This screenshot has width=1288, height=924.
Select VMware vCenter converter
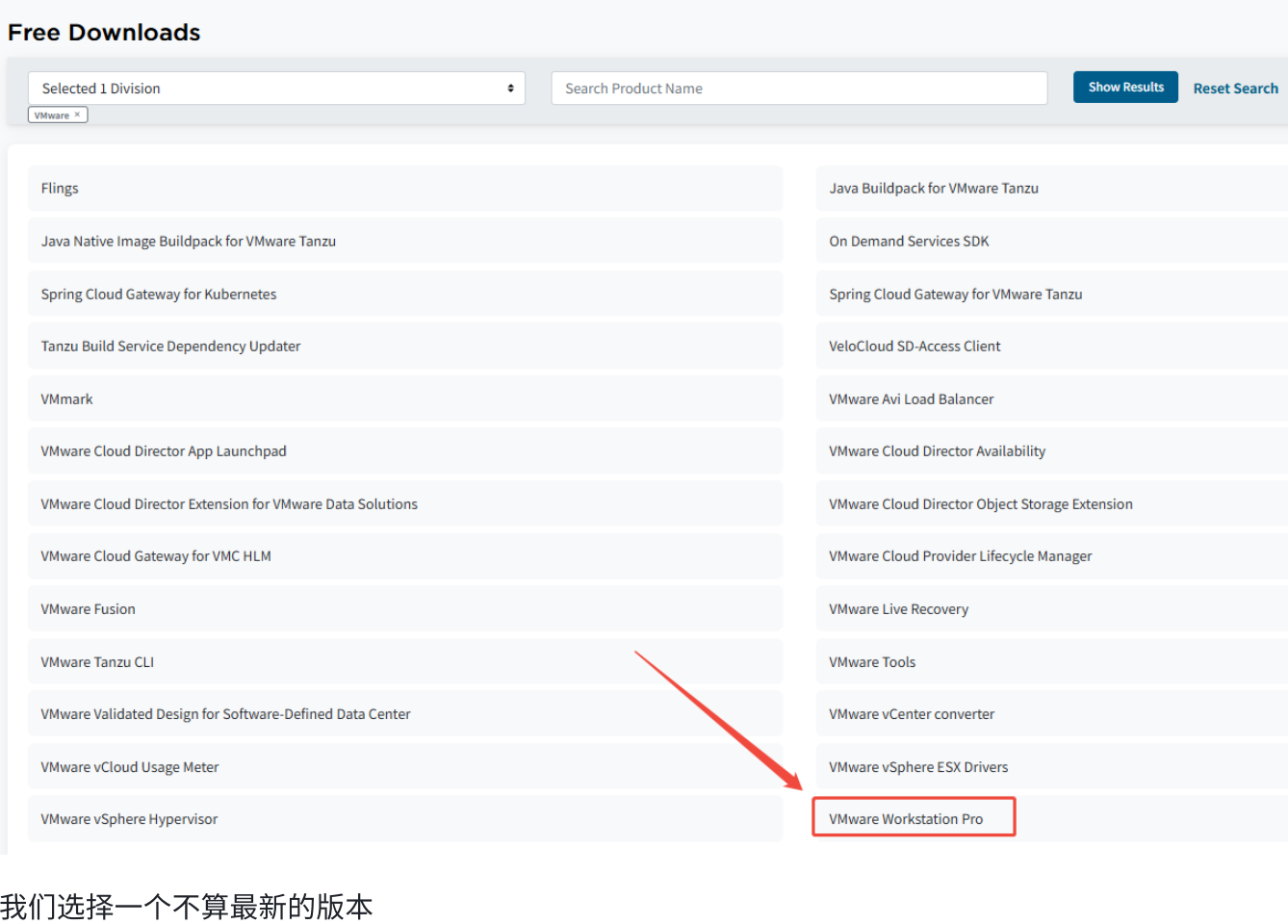click(x=1052, y=714)
